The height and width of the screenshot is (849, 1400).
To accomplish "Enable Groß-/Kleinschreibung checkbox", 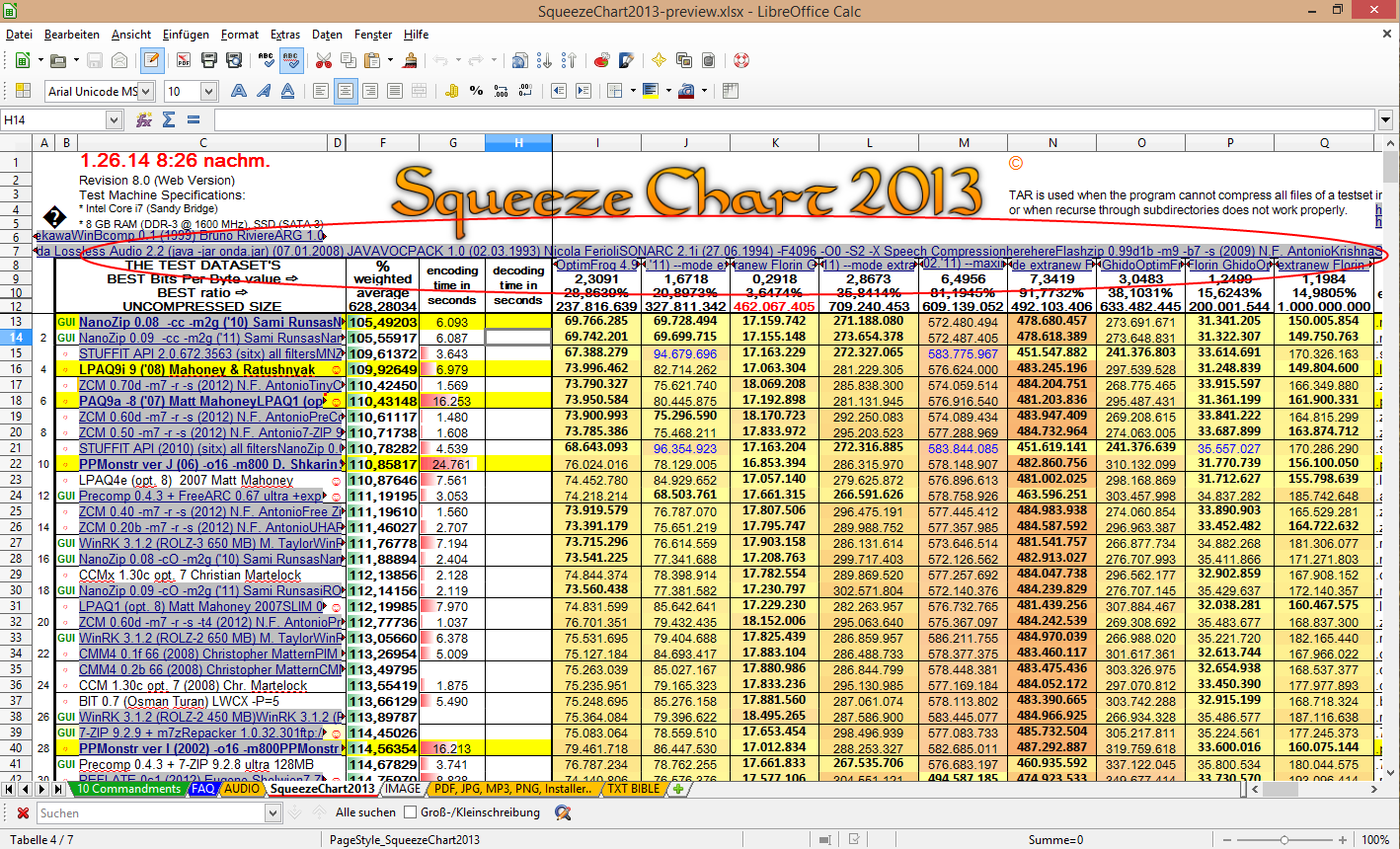I will tap(410, 812).
